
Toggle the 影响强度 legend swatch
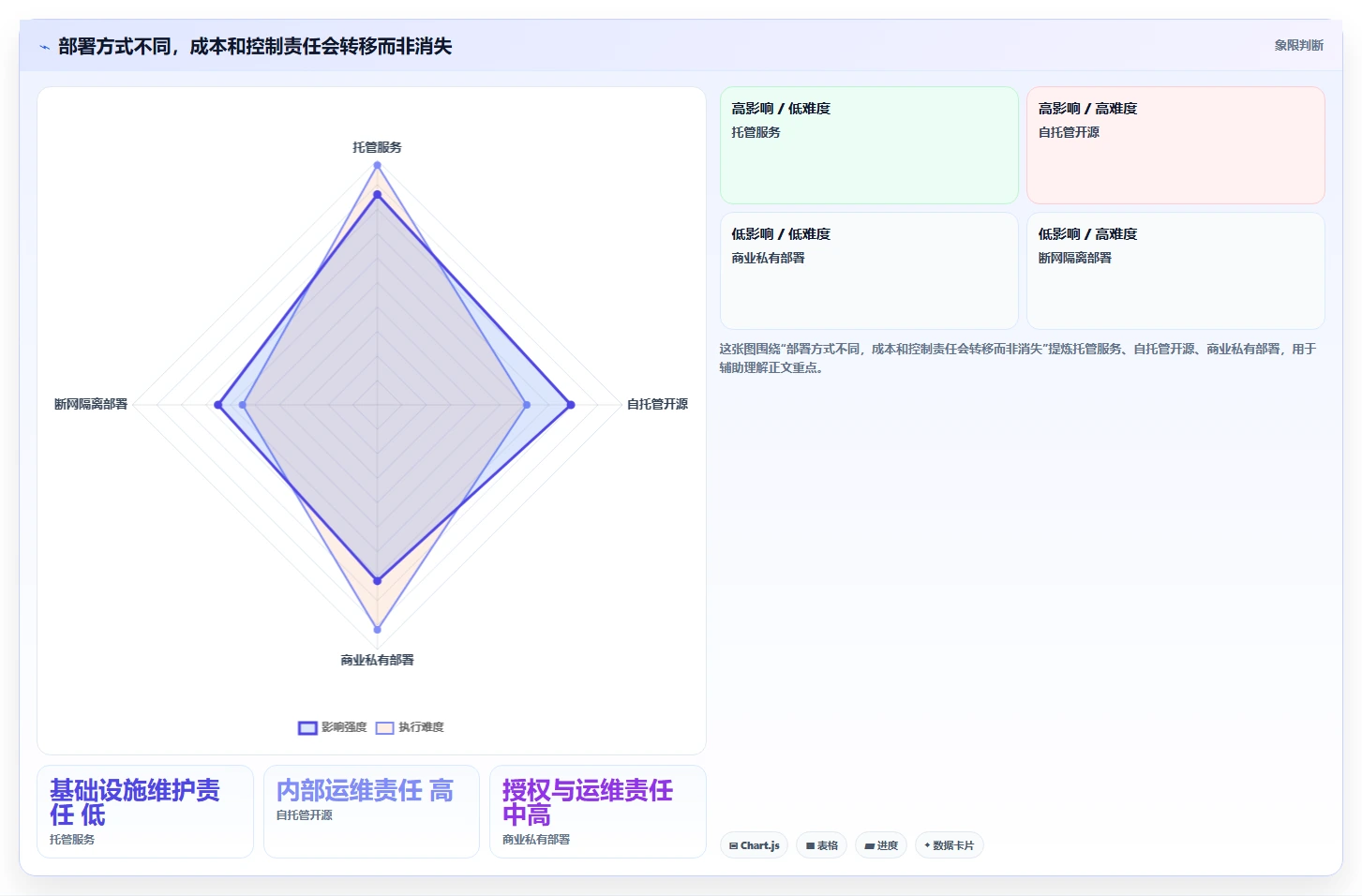[x=307, y=728]
